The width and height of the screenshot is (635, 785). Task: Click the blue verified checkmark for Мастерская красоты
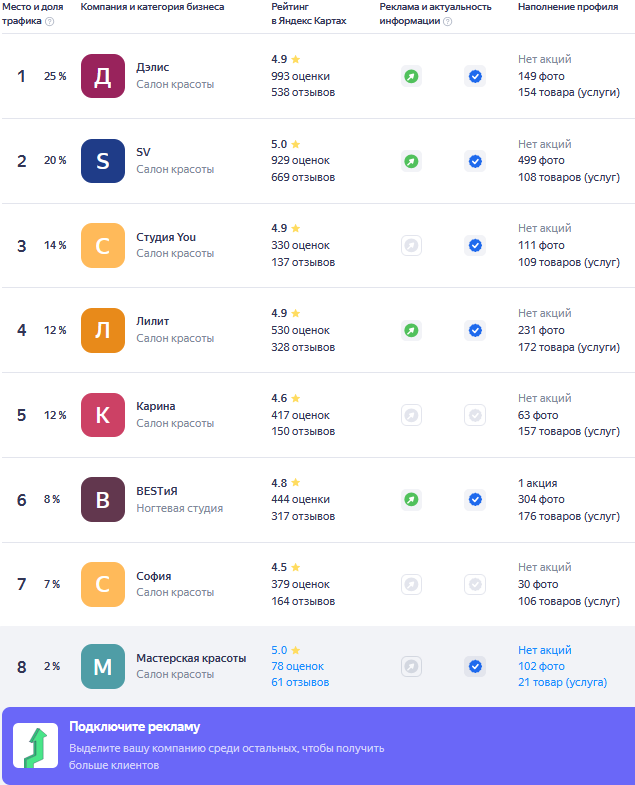[475, 666]
